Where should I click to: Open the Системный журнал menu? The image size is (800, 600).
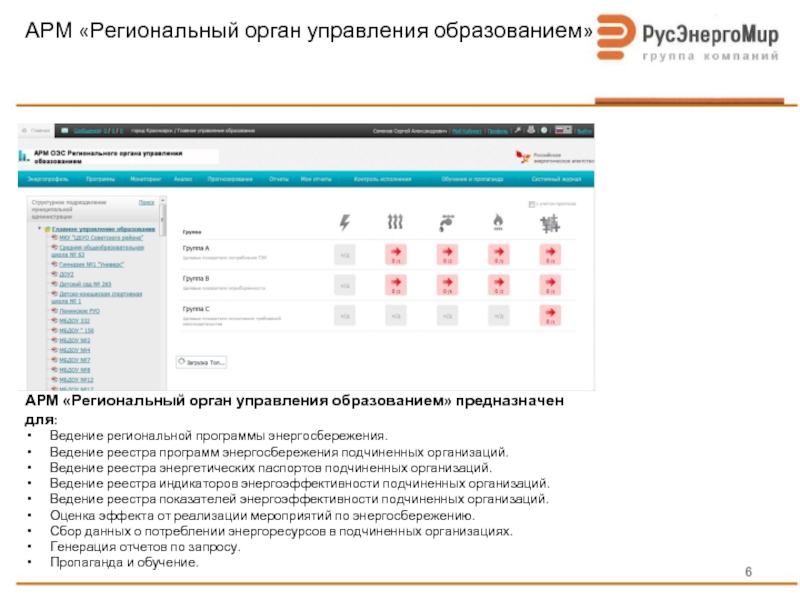coord(556,179)
